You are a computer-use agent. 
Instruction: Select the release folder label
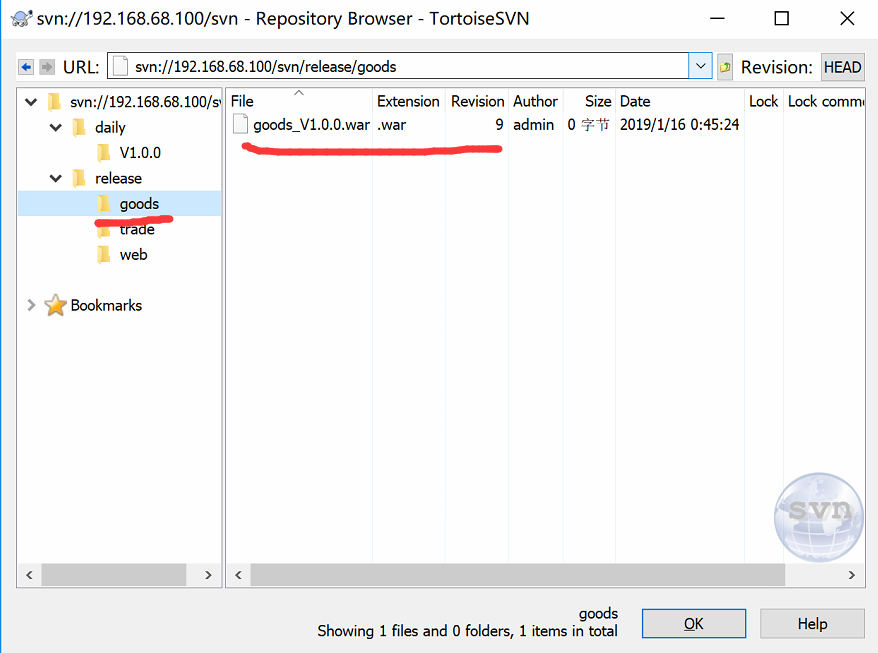point(118,178)
